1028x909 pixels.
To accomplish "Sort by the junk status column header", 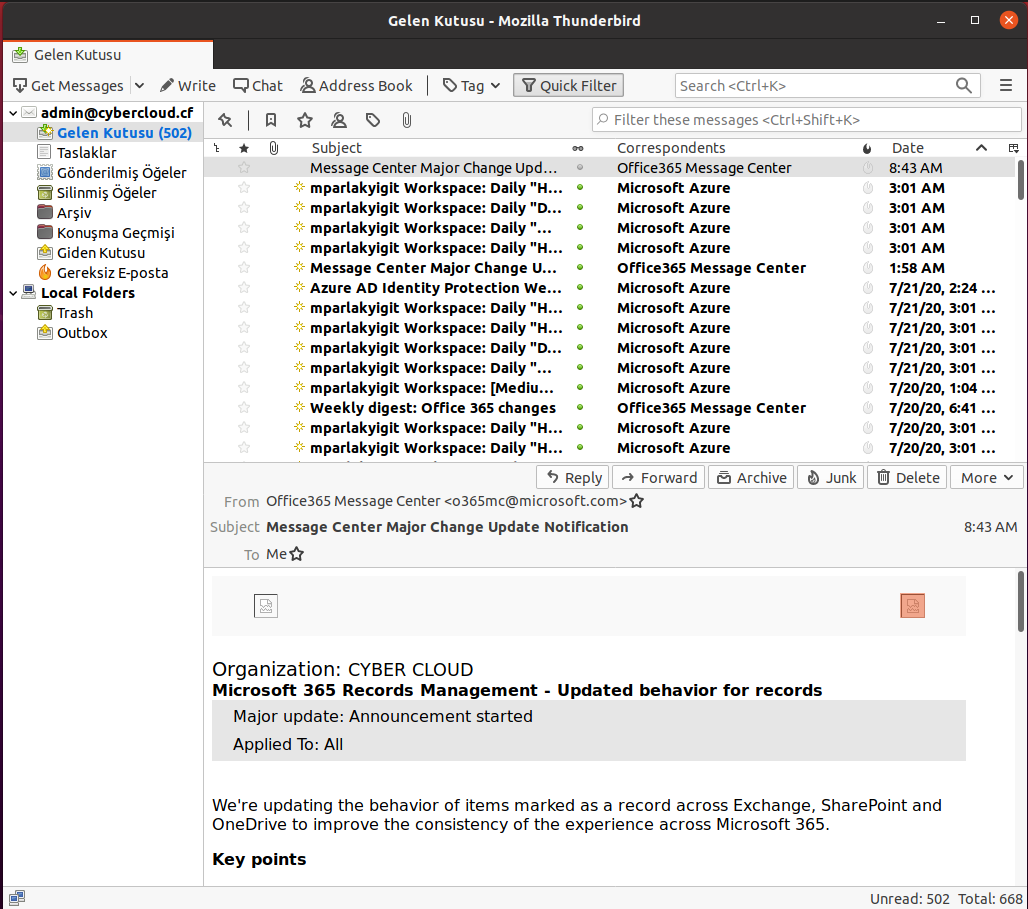I will coord(867,148).
